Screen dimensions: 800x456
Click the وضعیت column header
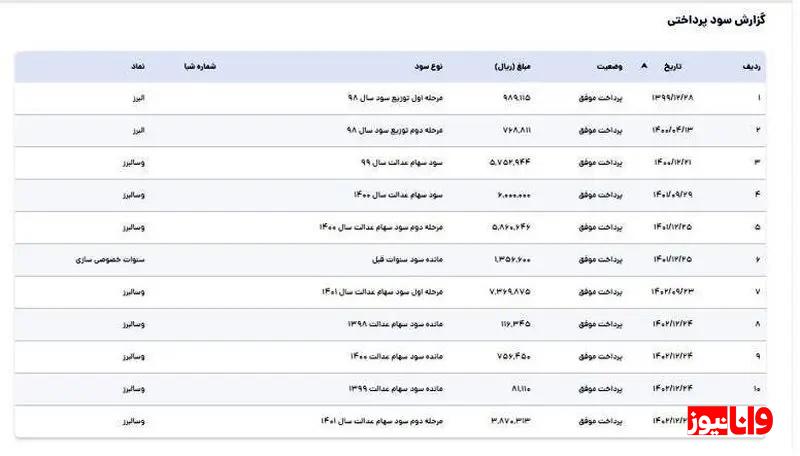(607, 67)
